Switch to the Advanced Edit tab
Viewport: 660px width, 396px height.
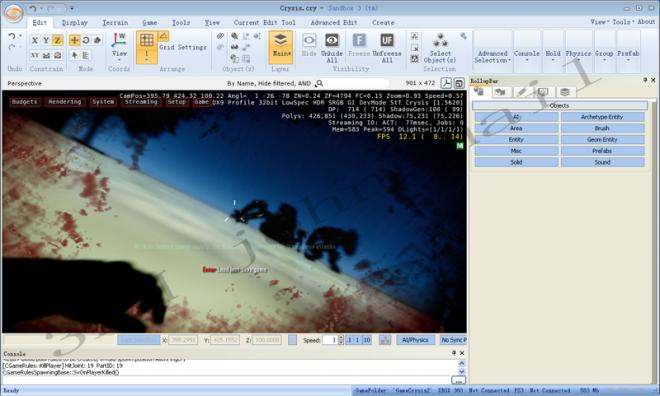(333, 23)
